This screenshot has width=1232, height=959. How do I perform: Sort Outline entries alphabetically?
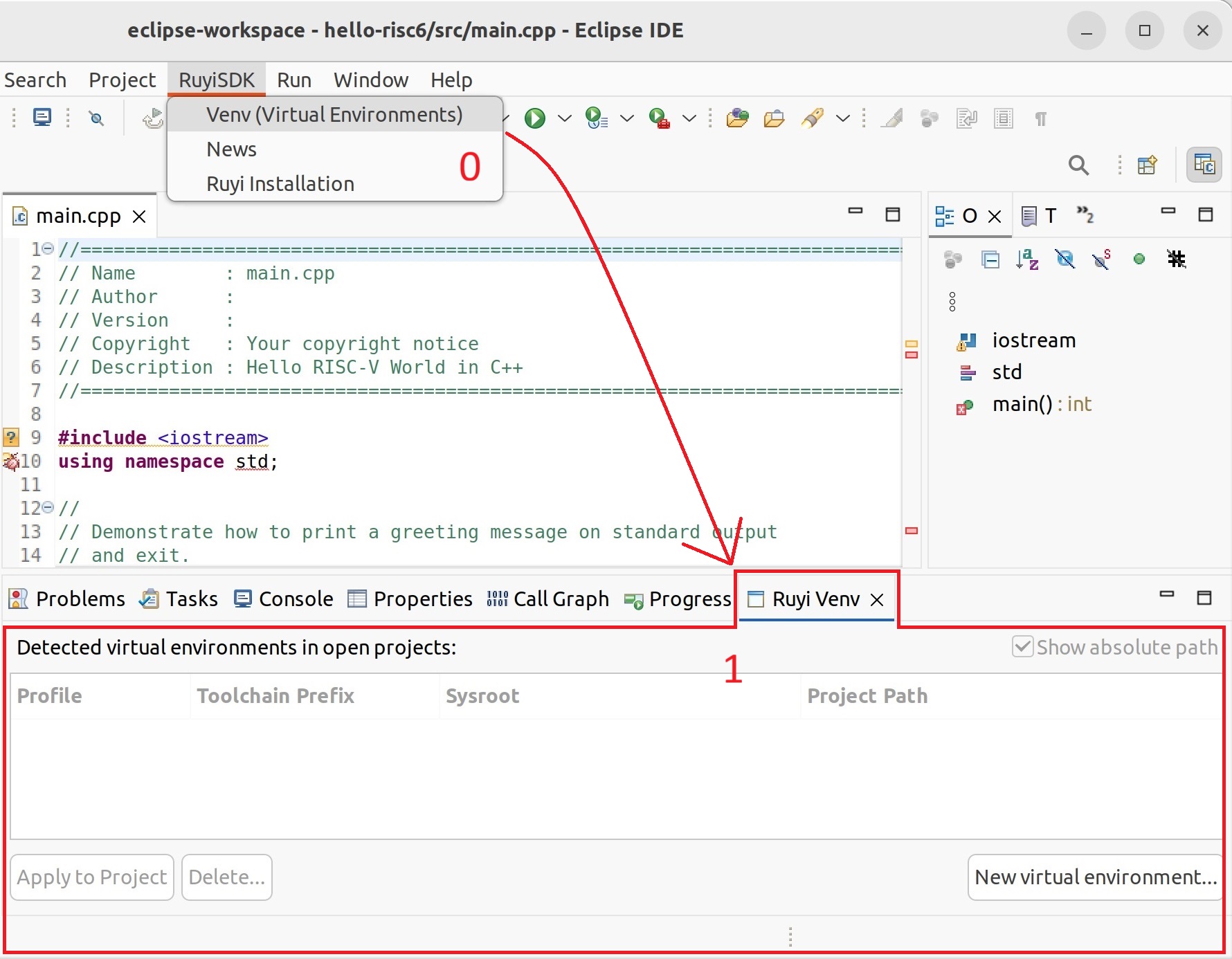pyautogui.click(x=1027, y=259)
